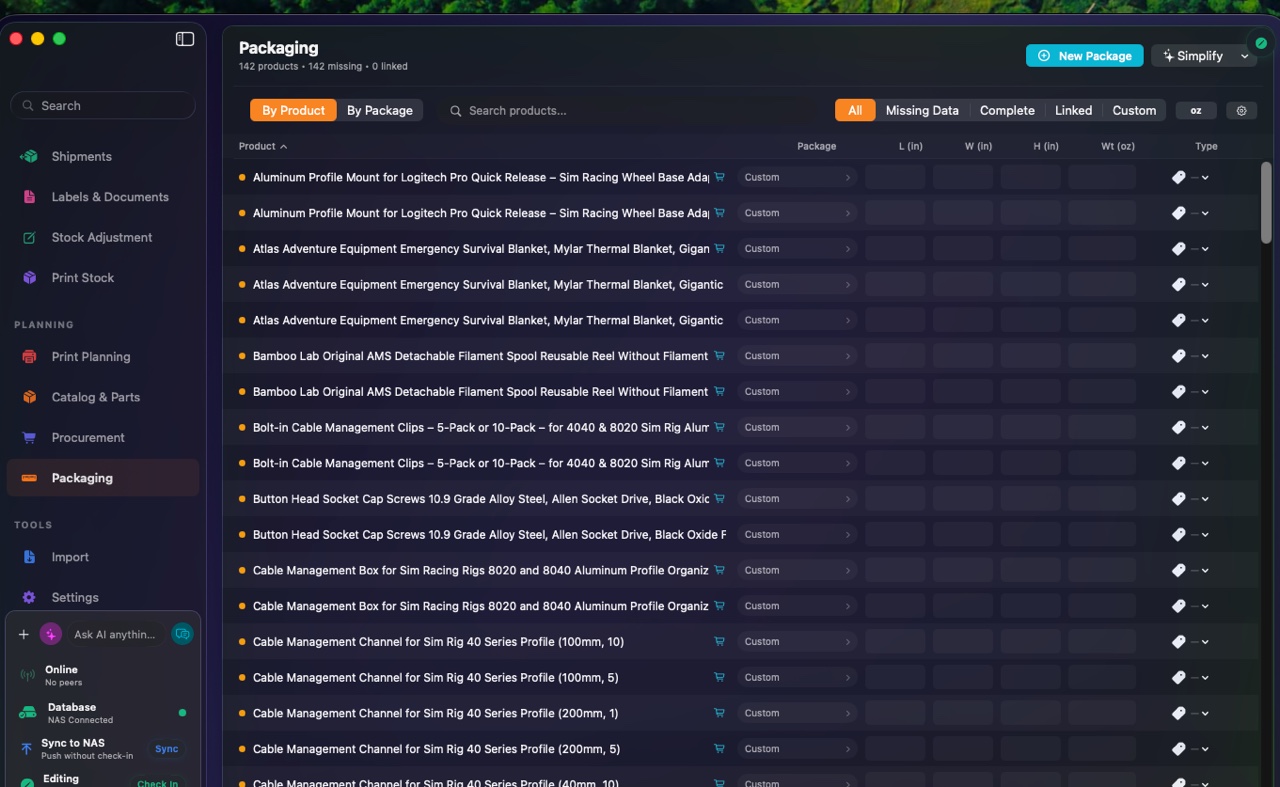Select the Cable Management Channel (200mm, 5) product name
The width and height of the screenshot is (1280, 787).
point(436,749)
